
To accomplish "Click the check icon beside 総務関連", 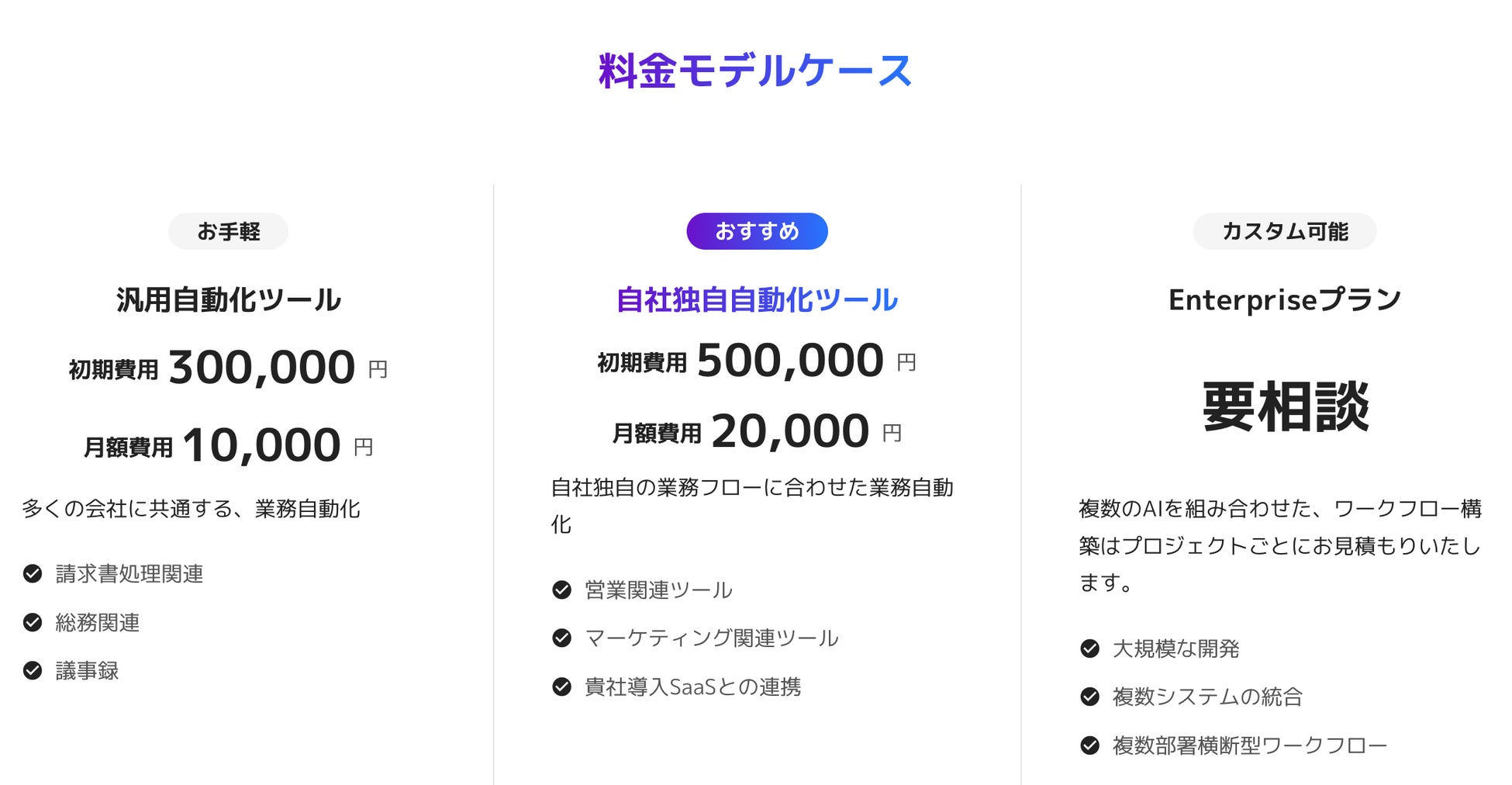I will click(x=33, y=622).
